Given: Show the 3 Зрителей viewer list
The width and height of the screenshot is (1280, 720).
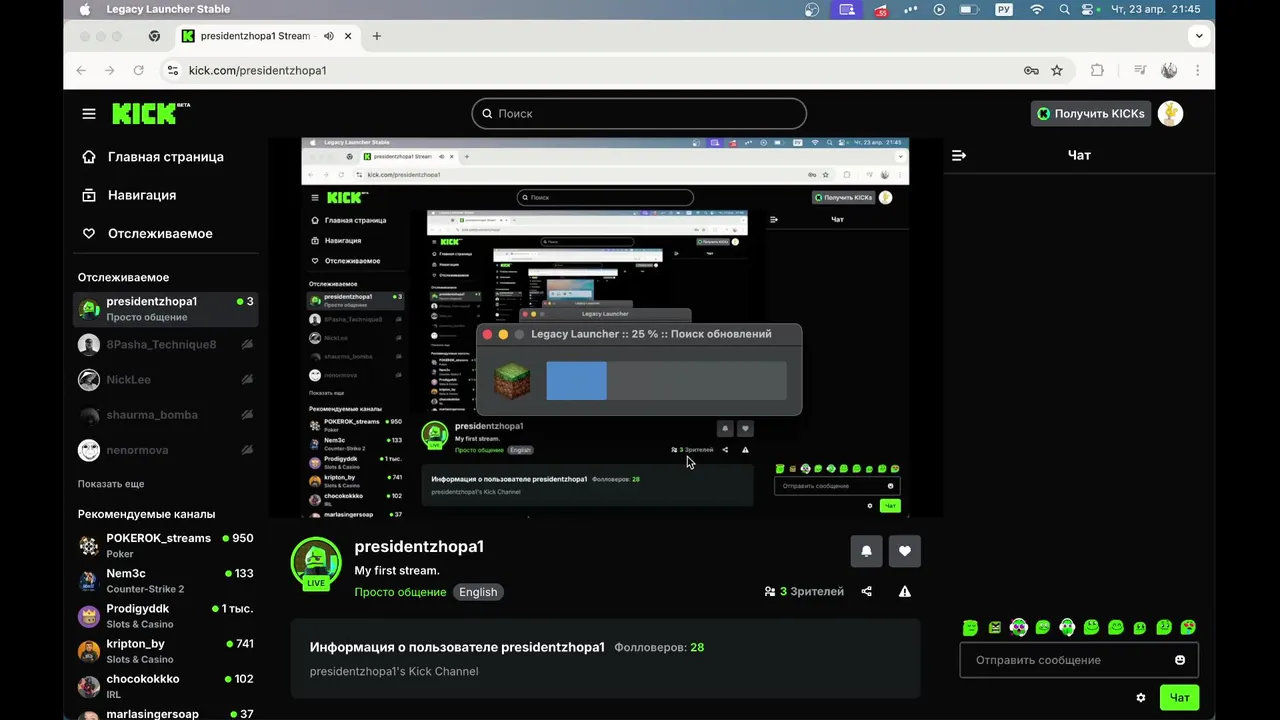Looking at the screenshot, I should (x=804, y=592).
